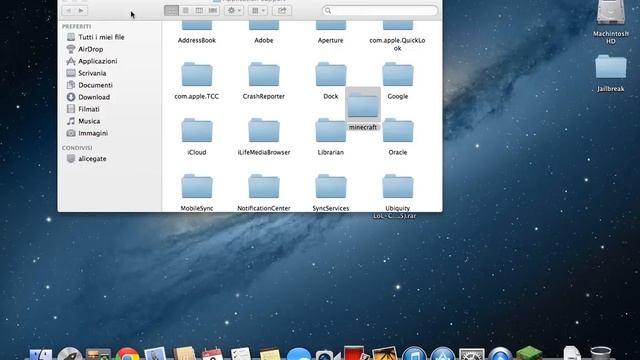Select the com.apple.QuickLook folder
This screenshot has width=640, height=360.
click(398, 27)
